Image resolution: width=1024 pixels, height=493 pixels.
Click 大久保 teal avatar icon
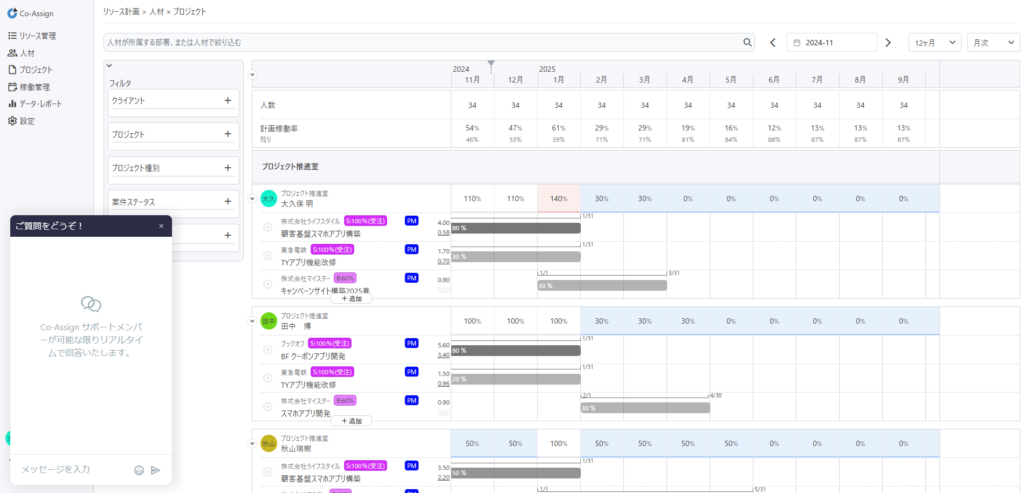(x=268, y=198)
